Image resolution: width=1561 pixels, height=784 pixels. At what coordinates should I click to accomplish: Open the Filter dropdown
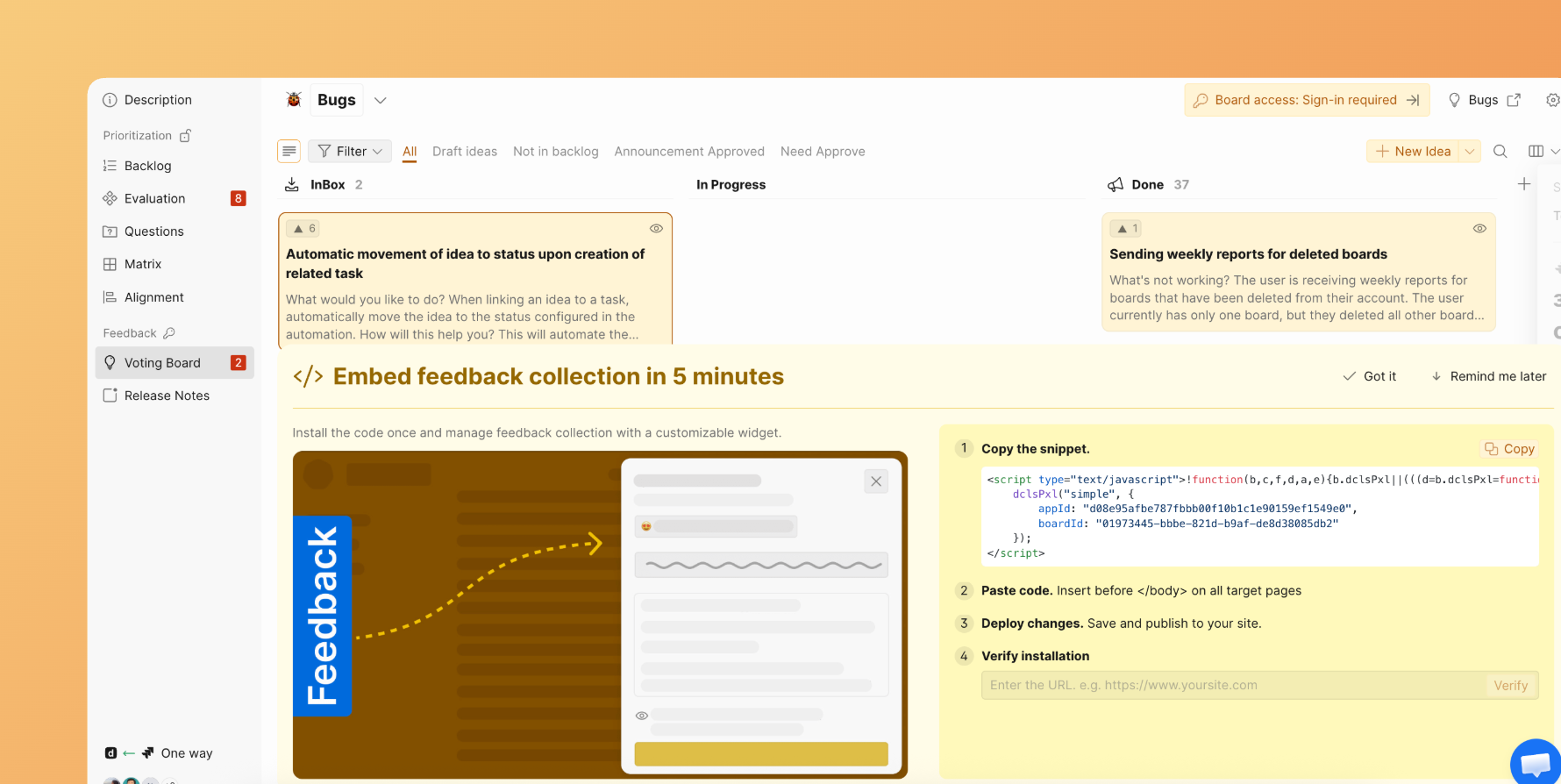coord(350,152)
